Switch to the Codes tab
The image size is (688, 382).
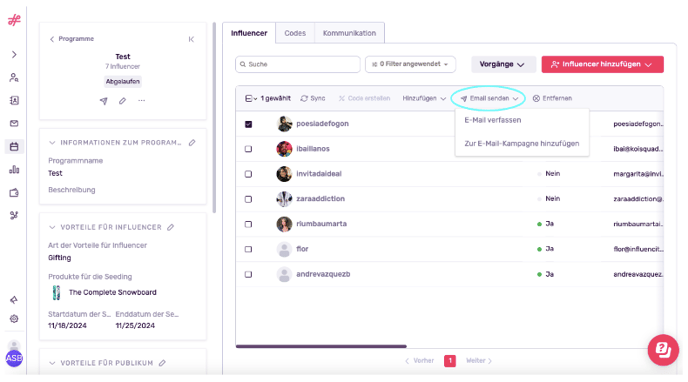coord(295,33)
